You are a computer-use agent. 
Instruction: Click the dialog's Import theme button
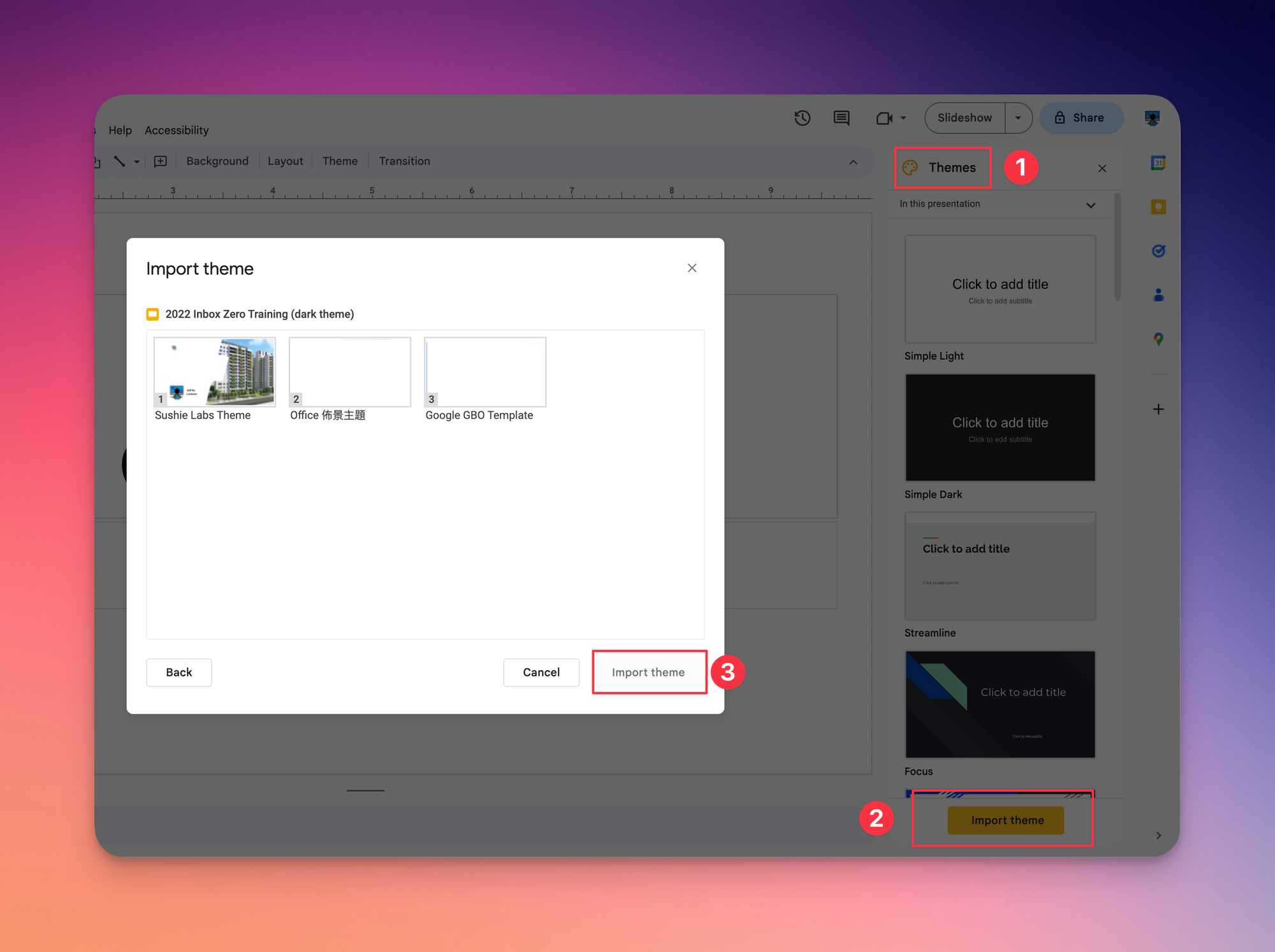(648, 672)
